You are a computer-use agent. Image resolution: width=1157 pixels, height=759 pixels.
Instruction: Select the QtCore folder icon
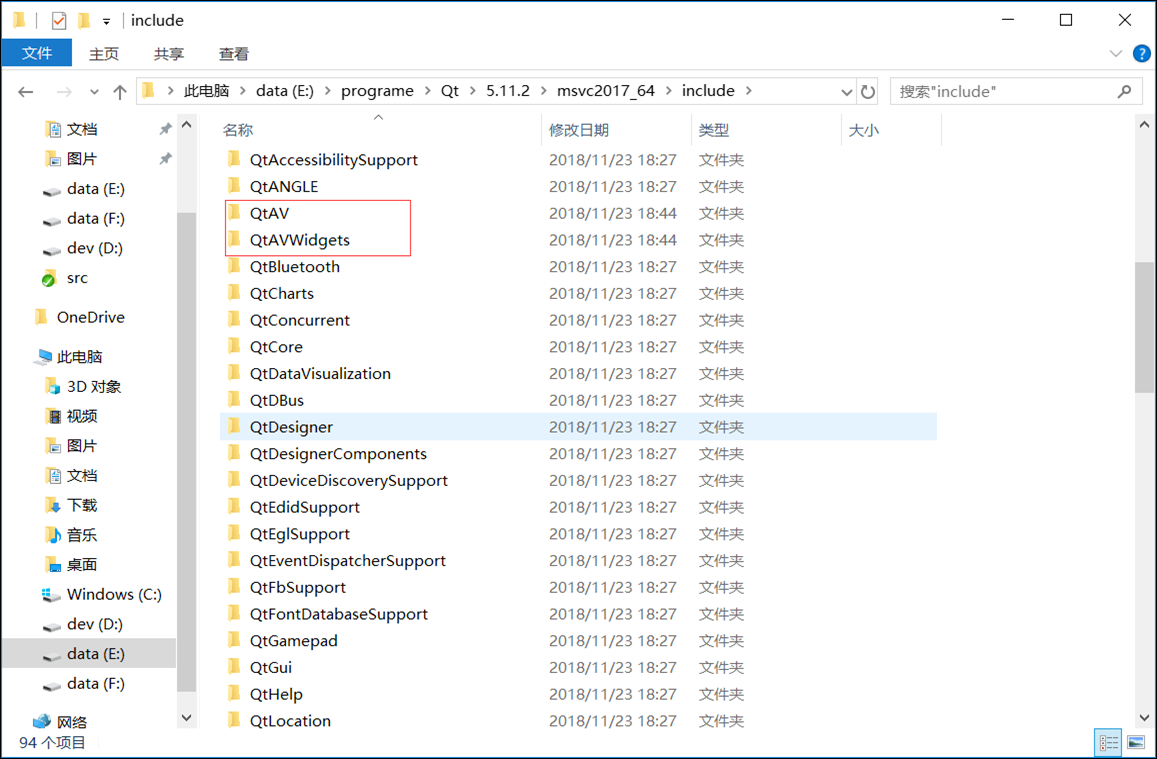click(x=234, y=347)
